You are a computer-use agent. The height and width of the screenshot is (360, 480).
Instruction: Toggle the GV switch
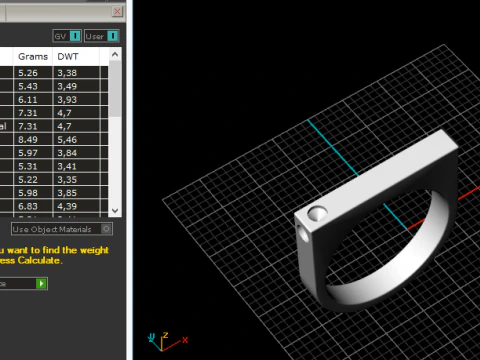tap(67, 36)
